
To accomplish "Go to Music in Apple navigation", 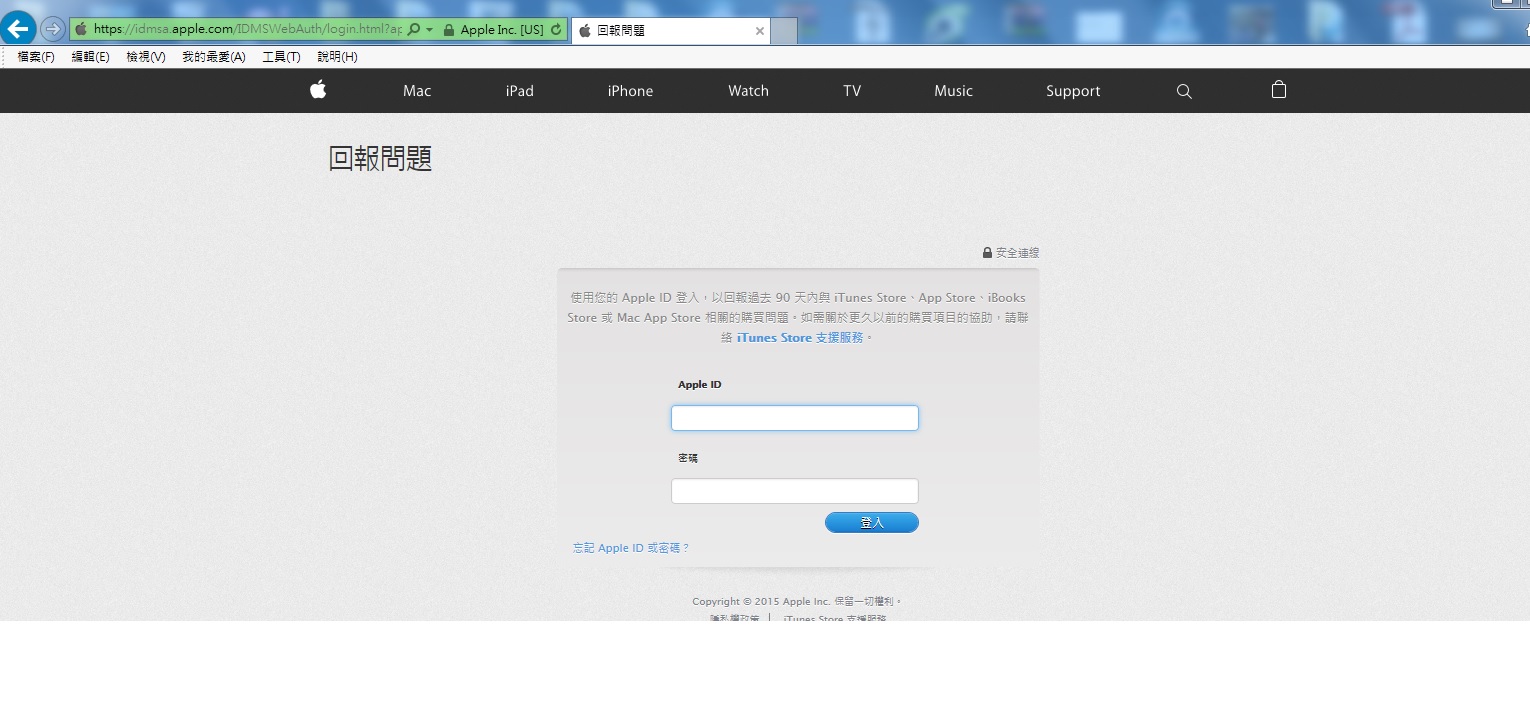I will 953,91.
